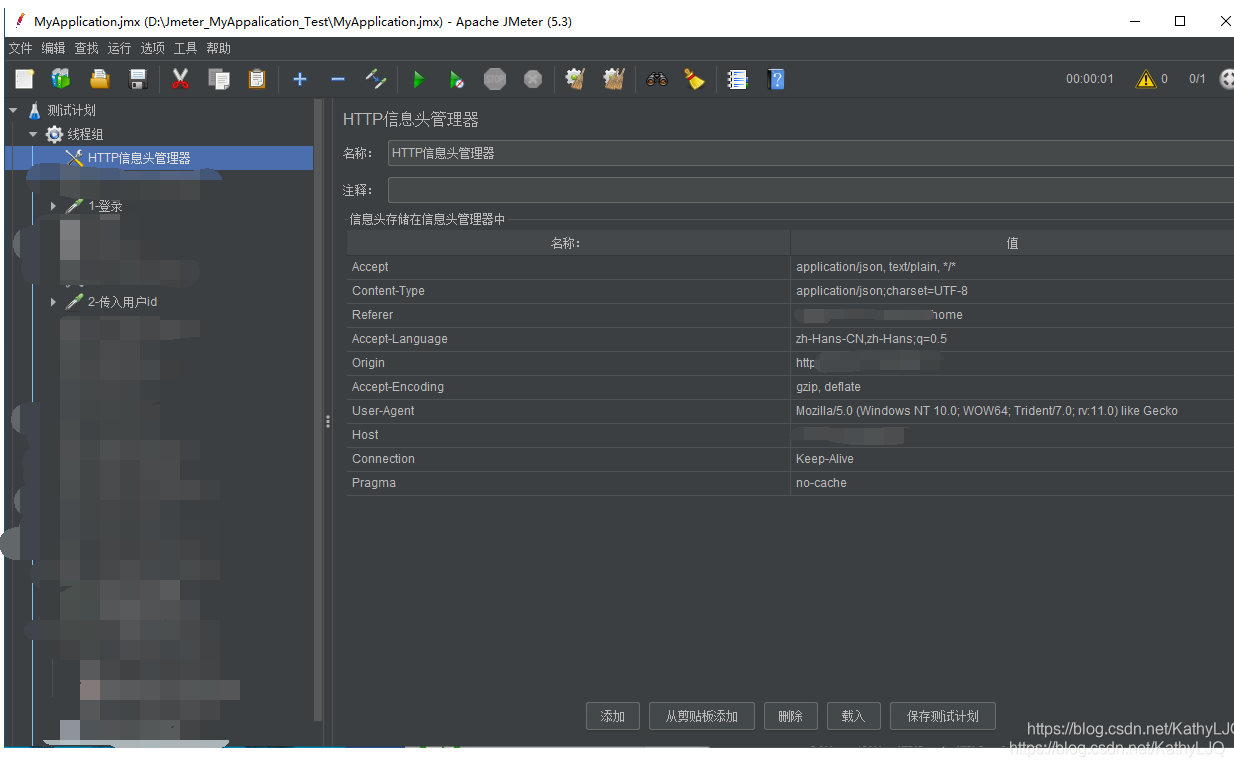Clear all results toolbar icon
The height and width of the screenshot is (767, 1234).
coord(614,79)
